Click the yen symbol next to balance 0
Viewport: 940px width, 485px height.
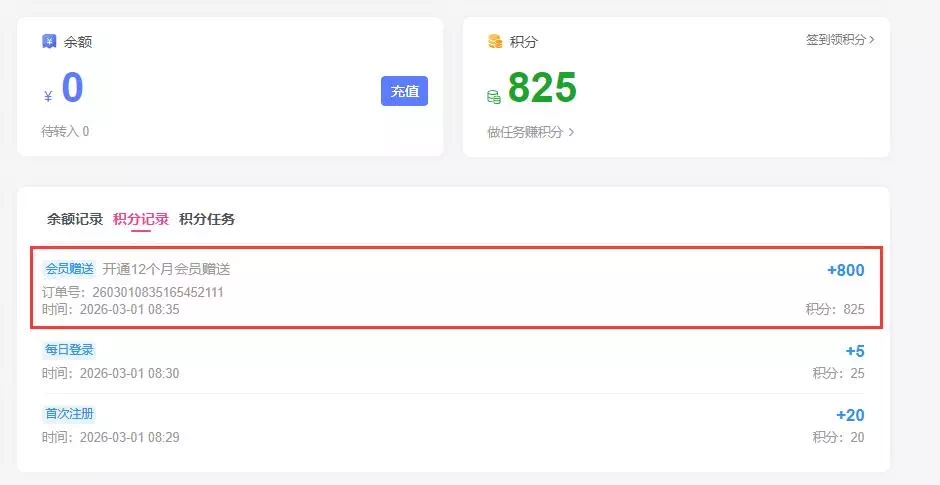click(x=48, y=97)
